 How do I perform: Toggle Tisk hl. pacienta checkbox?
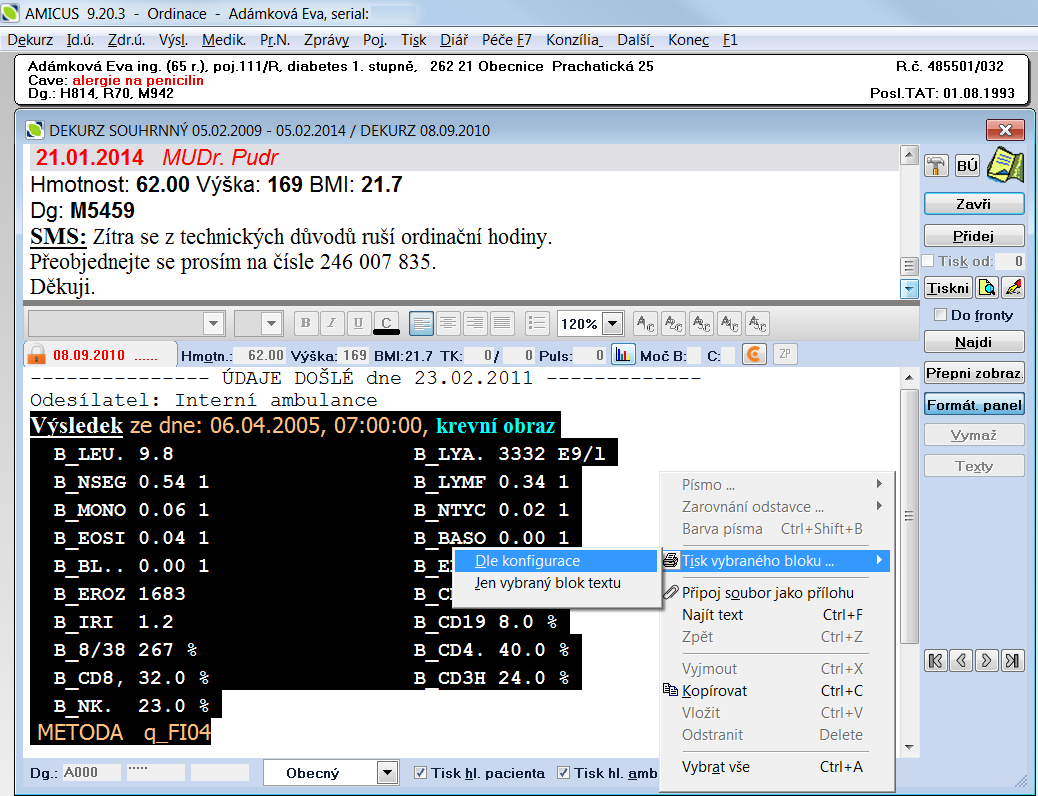tap(420, 773)
